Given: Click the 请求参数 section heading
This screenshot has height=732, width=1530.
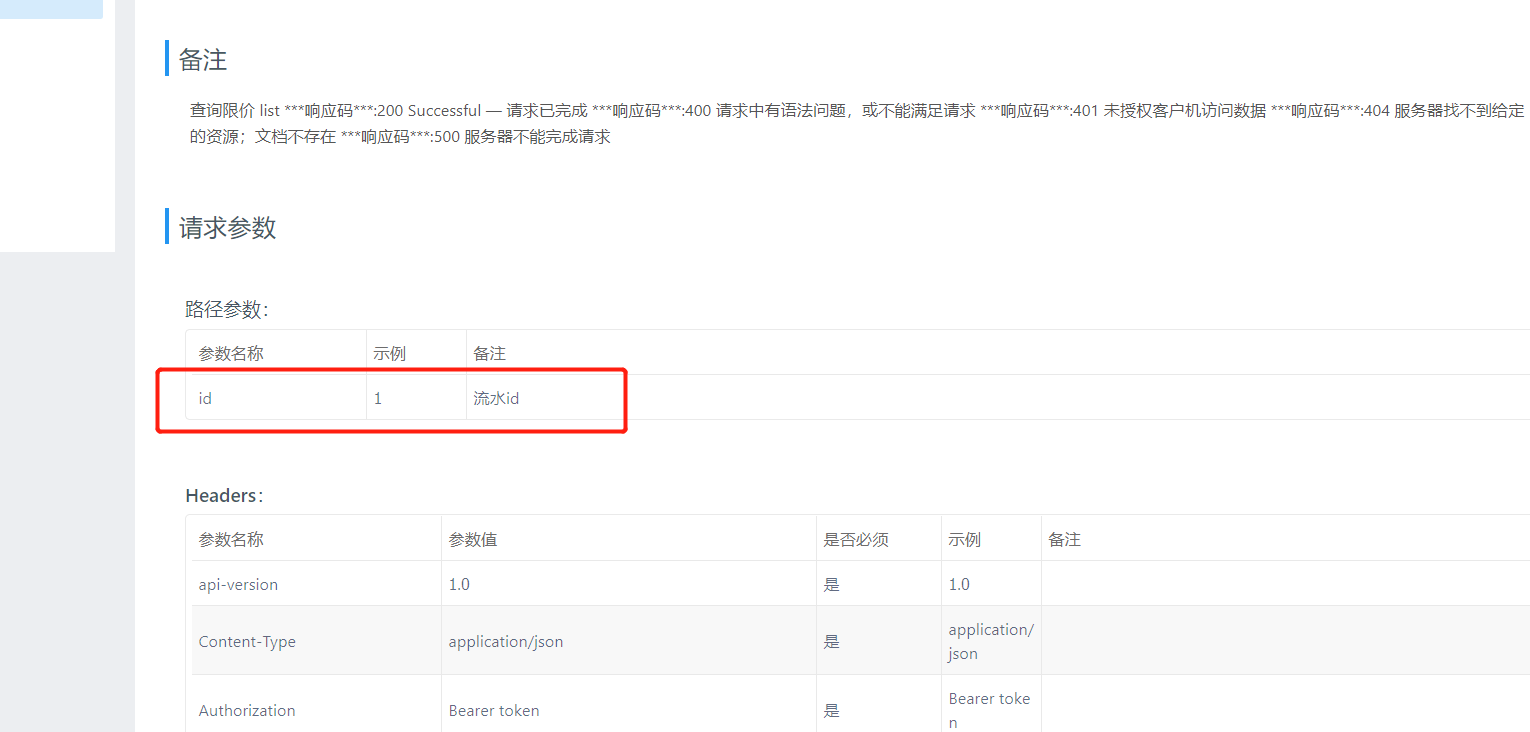Looking at the screenshot, I should tap(225, 228).
